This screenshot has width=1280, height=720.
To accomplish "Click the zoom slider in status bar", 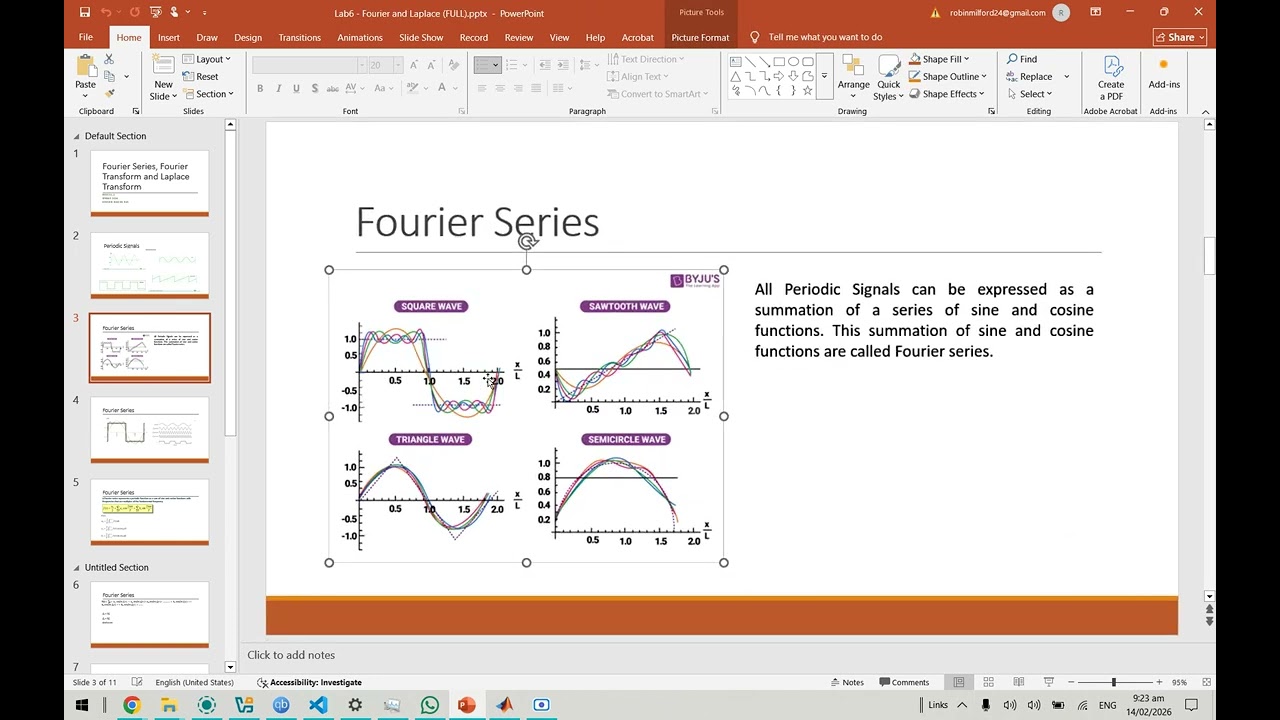I will pos(1113,682).
